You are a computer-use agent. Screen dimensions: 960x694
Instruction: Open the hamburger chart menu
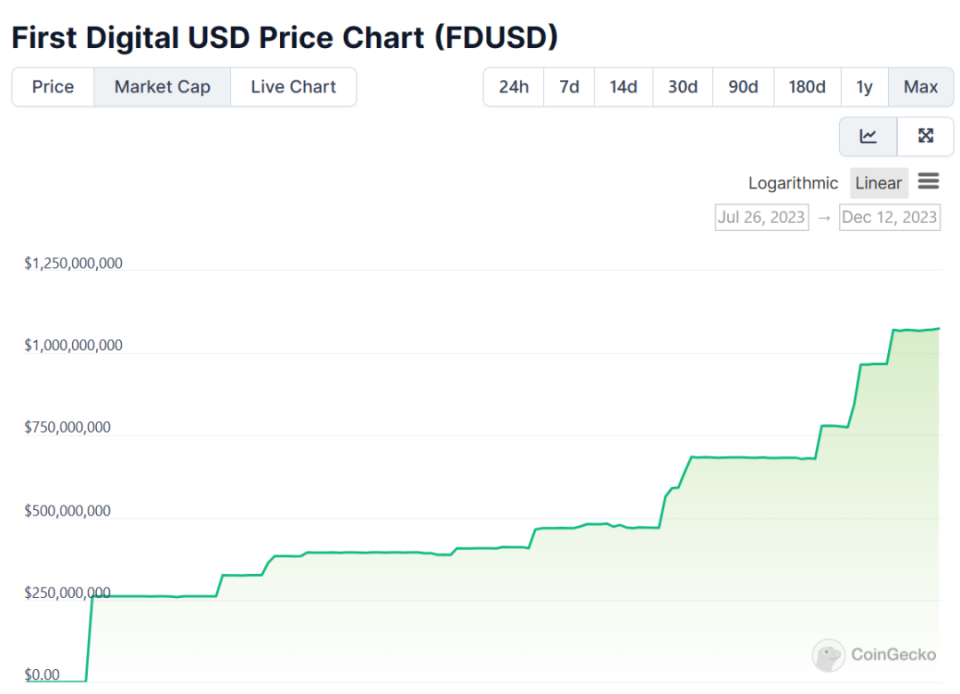click(928, 182)
